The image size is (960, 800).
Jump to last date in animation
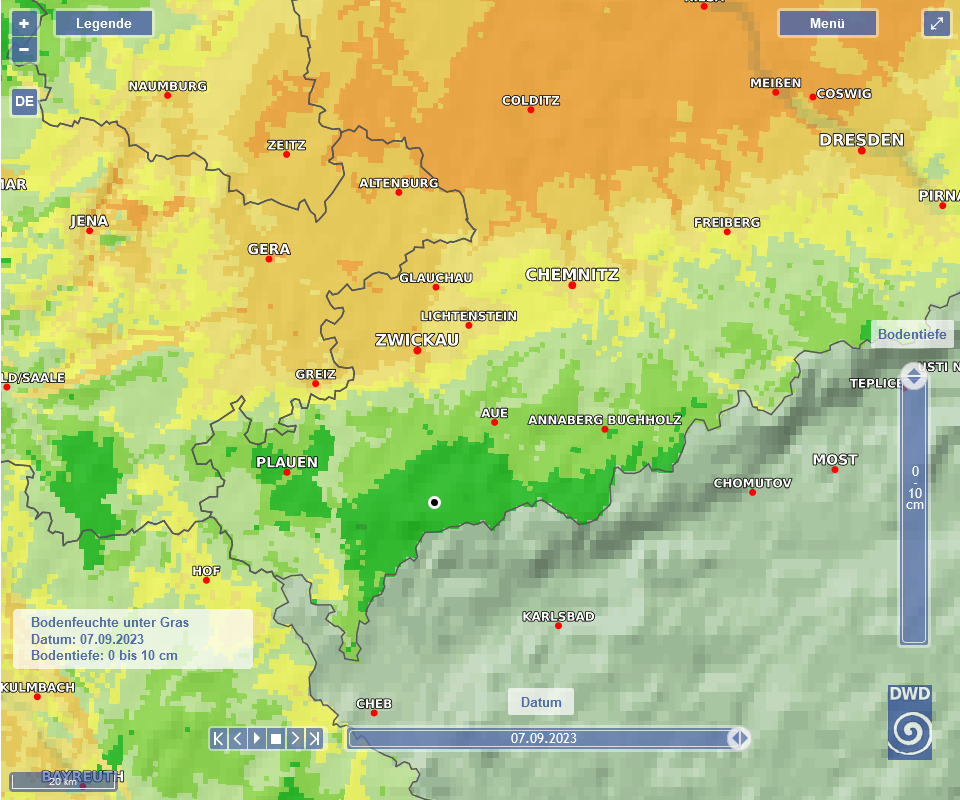point(314,739)
